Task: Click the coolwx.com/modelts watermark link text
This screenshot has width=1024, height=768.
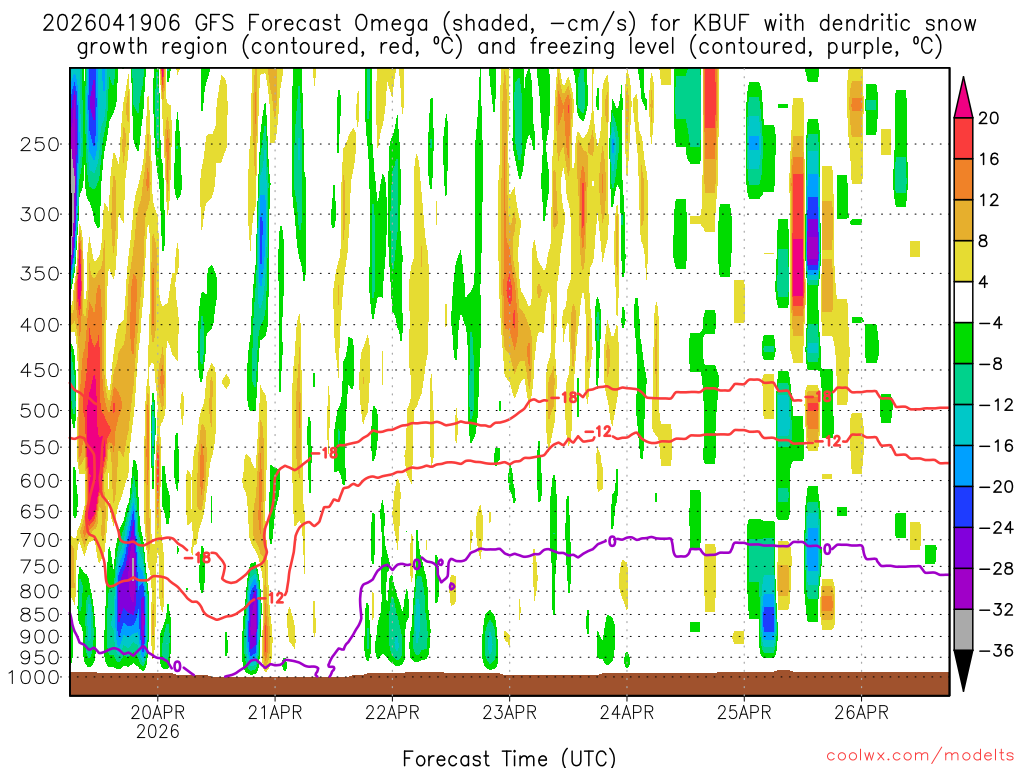Action: (x=920, y=756)
